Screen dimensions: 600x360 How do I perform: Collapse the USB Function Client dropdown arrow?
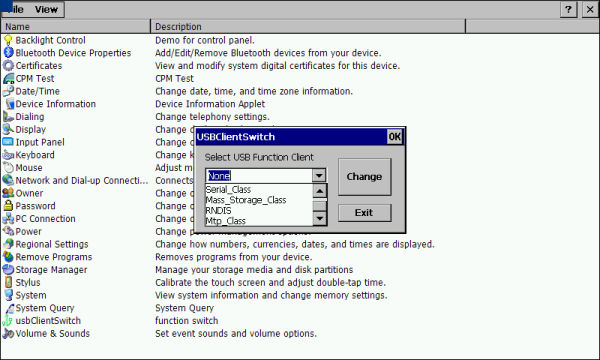[319, 176]
